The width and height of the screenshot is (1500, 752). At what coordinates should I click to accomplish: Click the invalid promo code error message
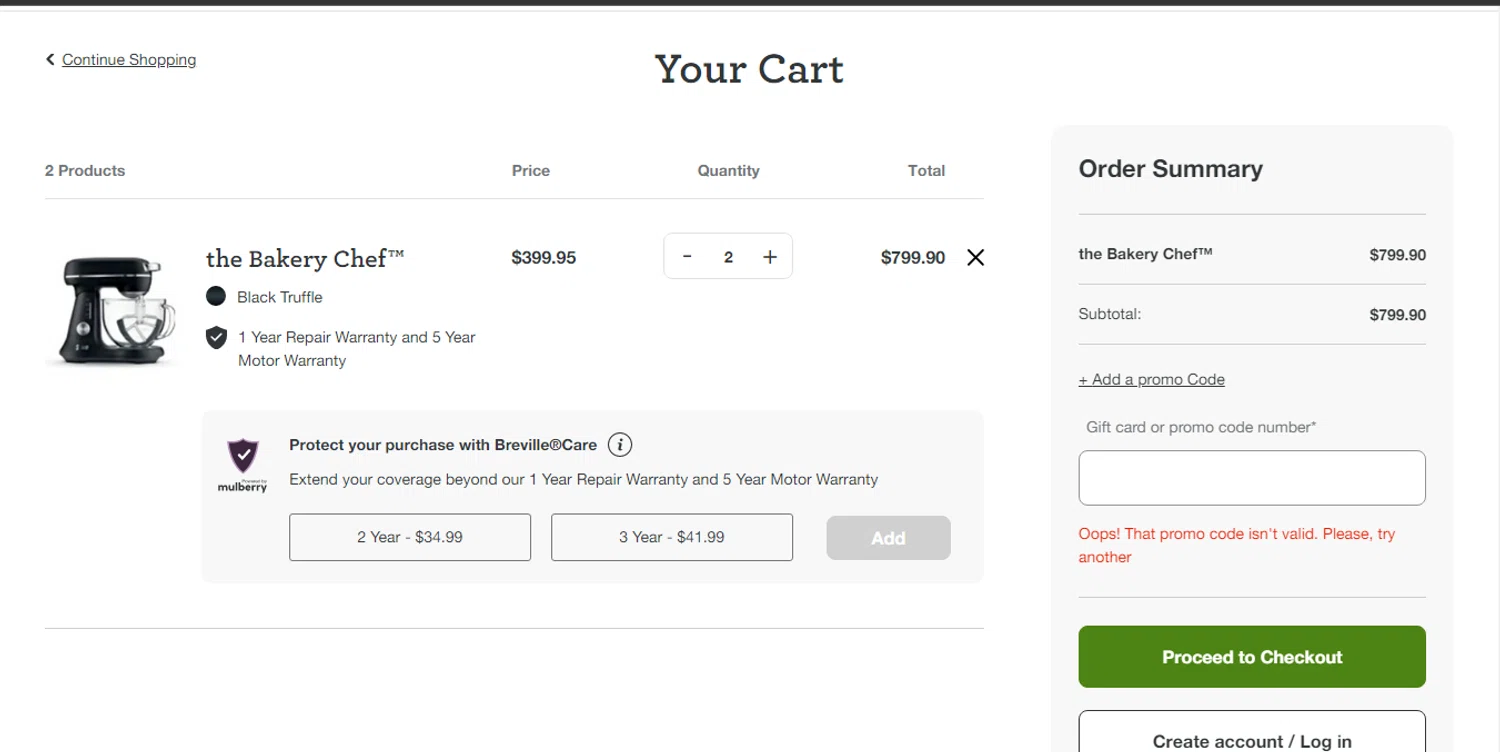[1237, 545]
